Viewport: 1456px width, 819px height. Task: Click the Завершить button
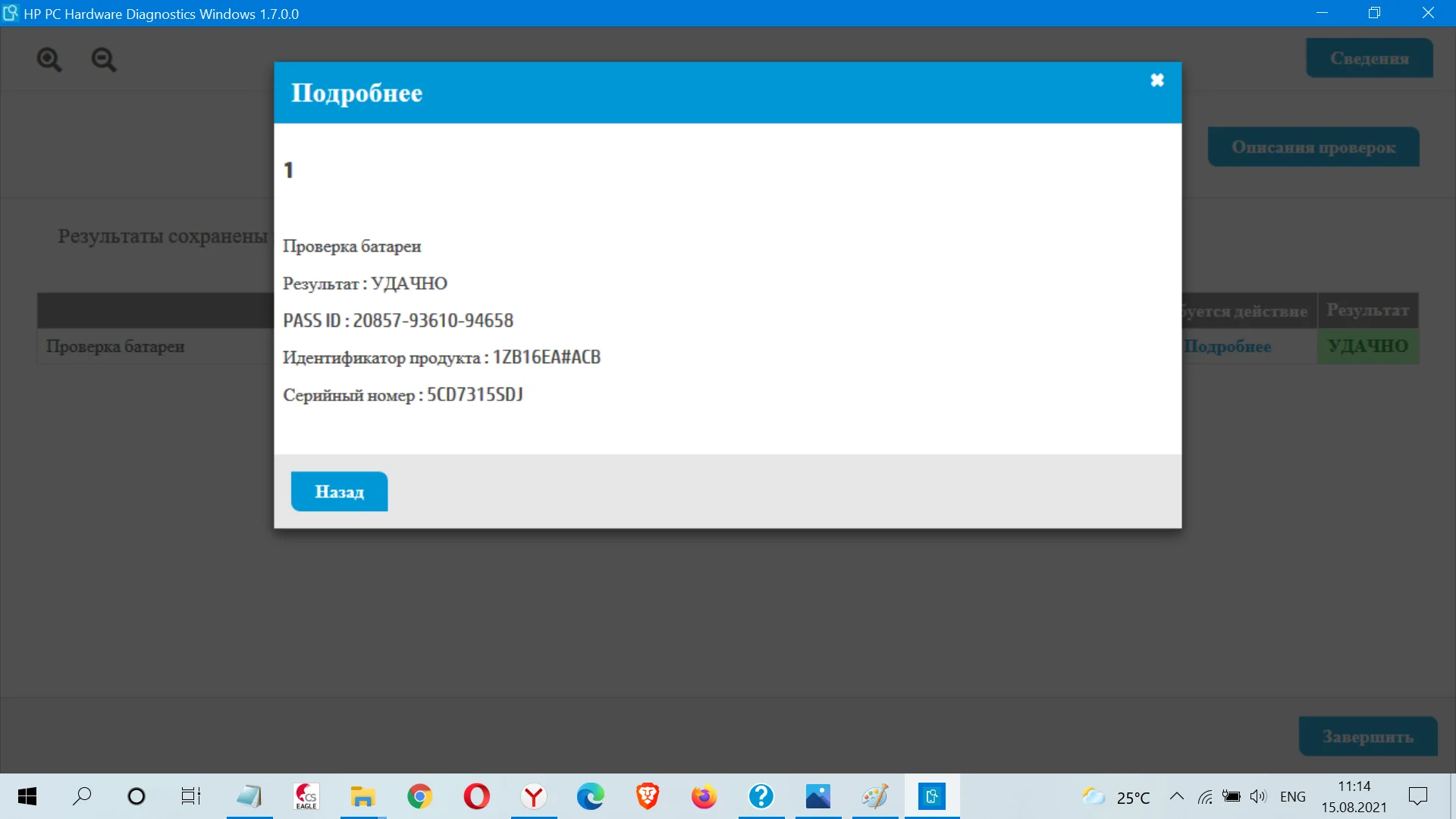(x=1367, y=736)
